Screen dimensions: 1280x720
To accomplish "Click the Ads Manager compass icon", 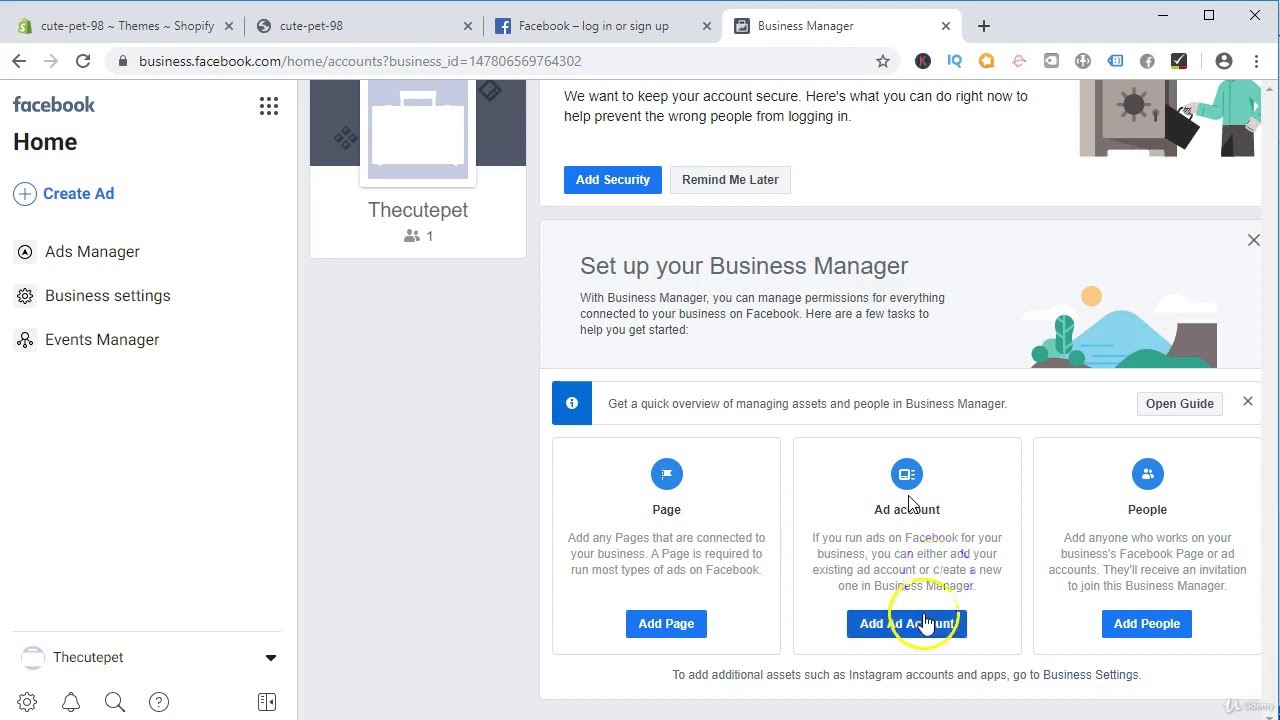I will pos(25,252).
